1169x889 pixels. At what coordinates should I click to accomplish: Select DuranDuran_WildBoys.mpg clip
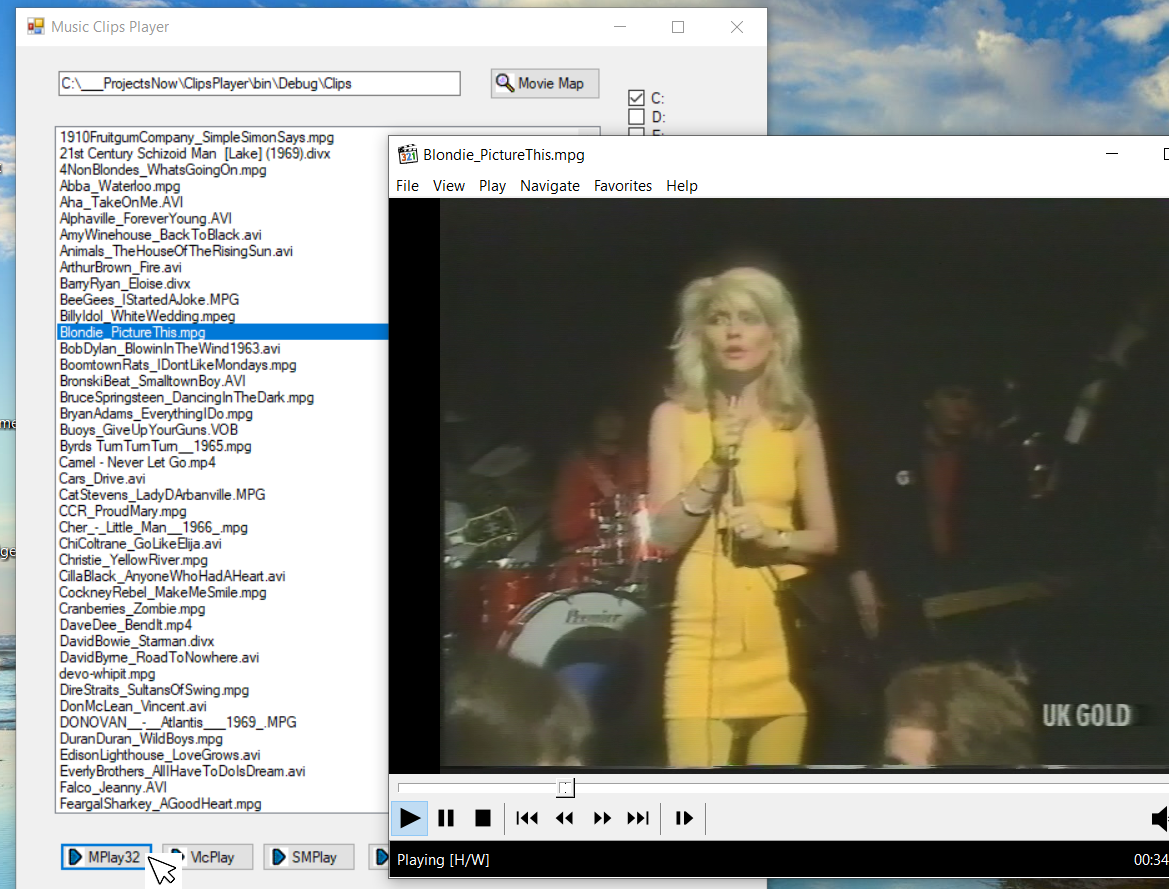(141, 739)
